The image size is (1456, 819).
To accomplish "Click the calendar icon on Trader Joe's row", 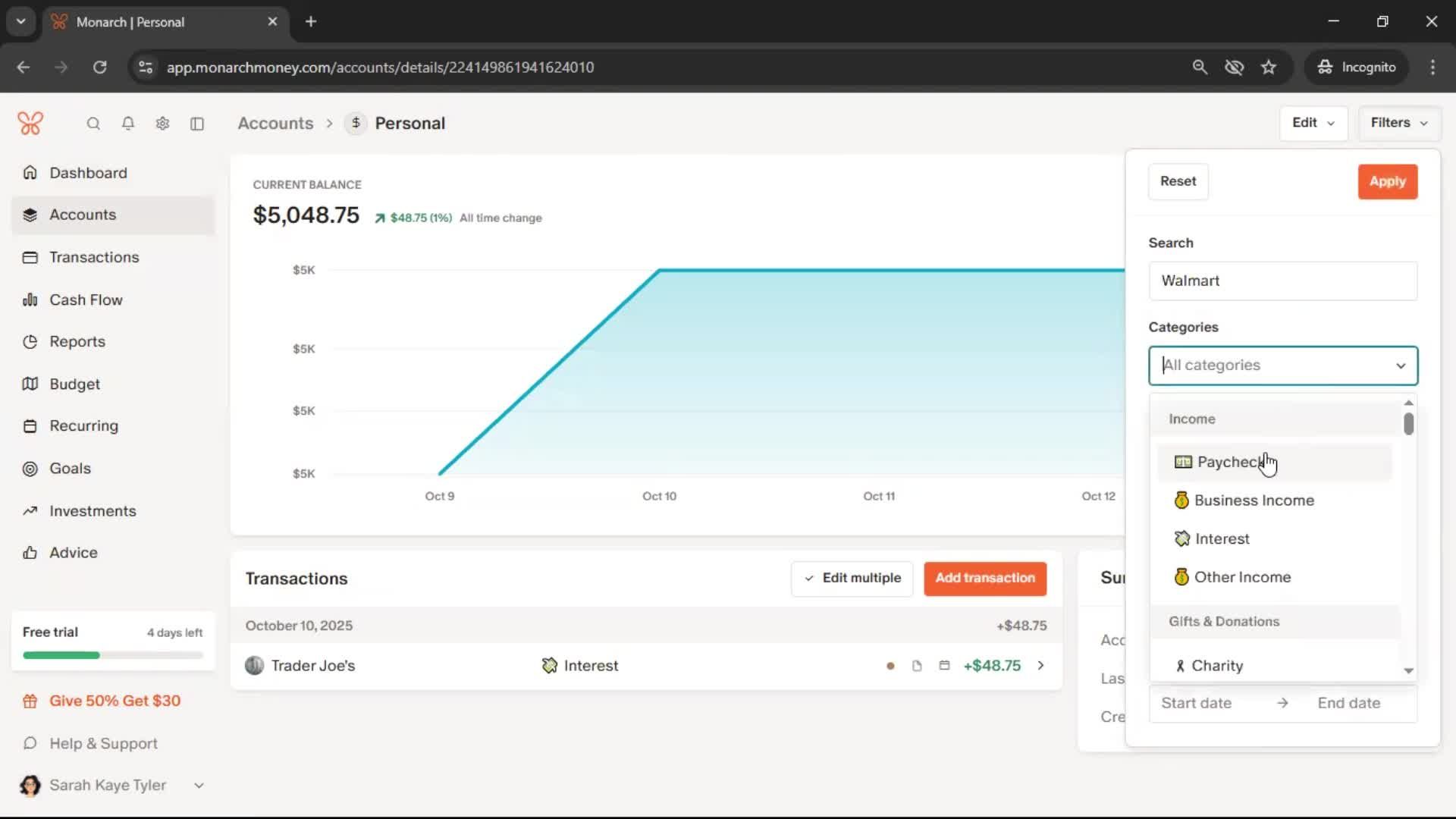I will (x=944, y=666).
